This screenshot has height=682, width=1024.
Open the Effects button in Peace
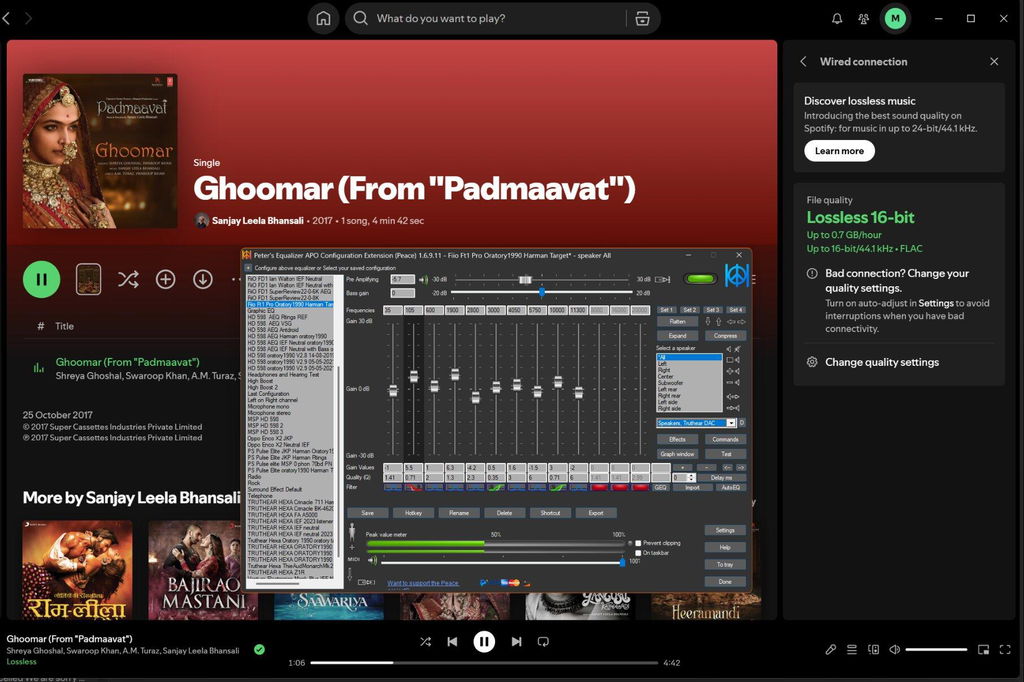[677, 440]
